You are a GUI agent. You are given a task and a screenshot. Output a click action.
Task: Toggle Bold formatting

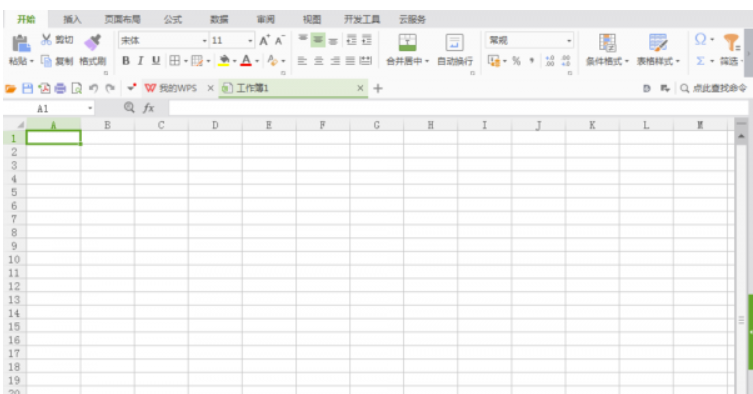(126, 61)
